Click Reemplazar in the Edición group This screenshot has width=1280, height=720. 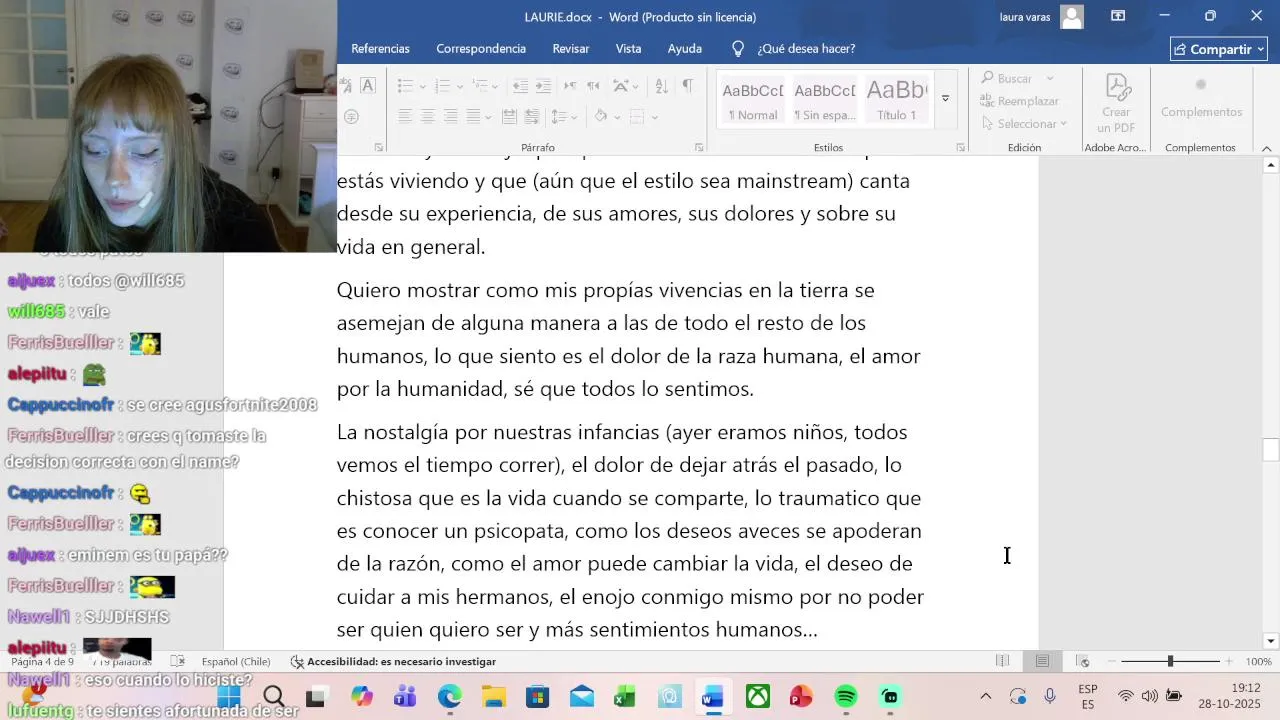point(1019,101)
